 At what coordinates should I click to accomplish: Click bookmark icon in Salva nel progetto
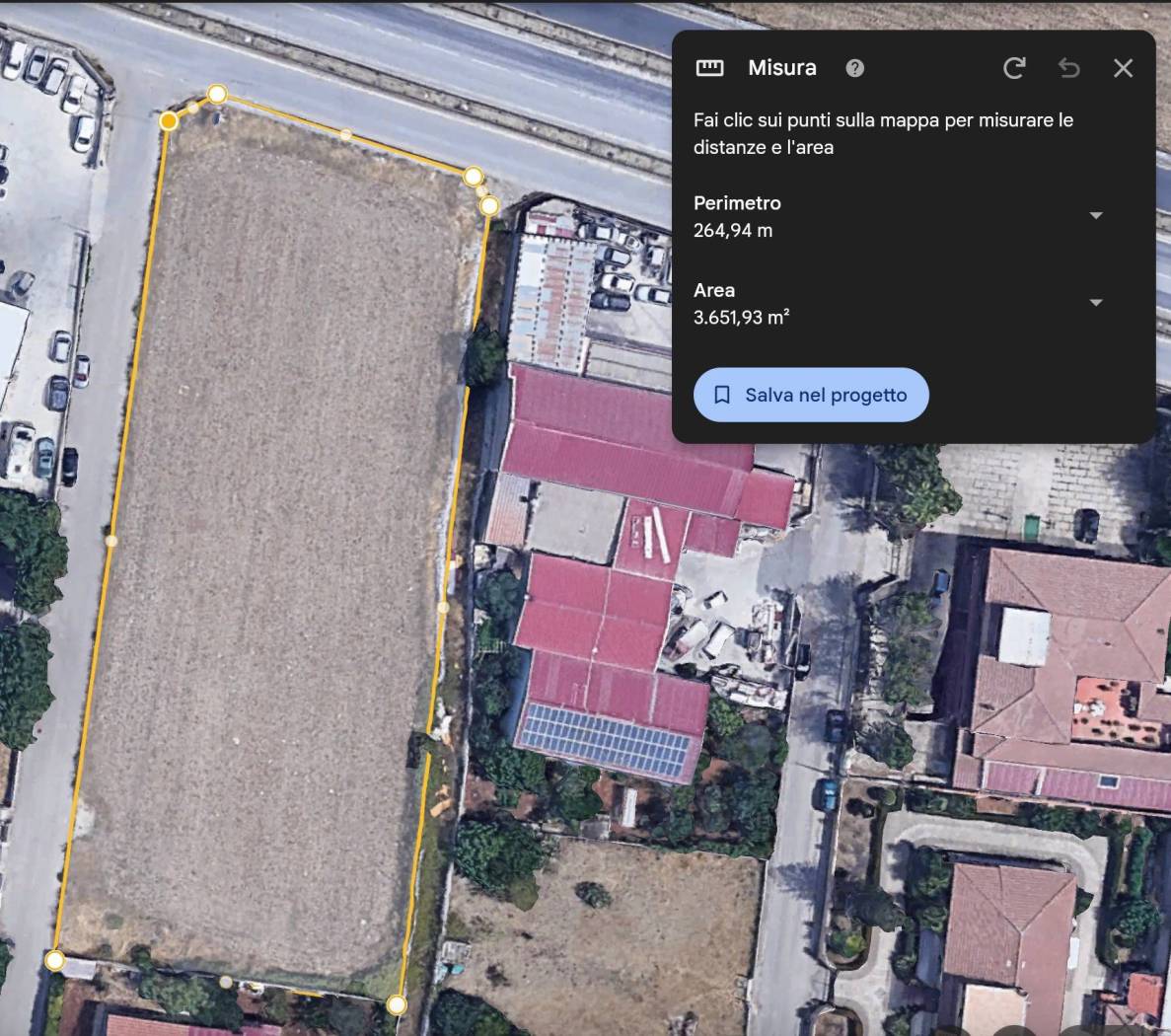click(x=722, y=396)
